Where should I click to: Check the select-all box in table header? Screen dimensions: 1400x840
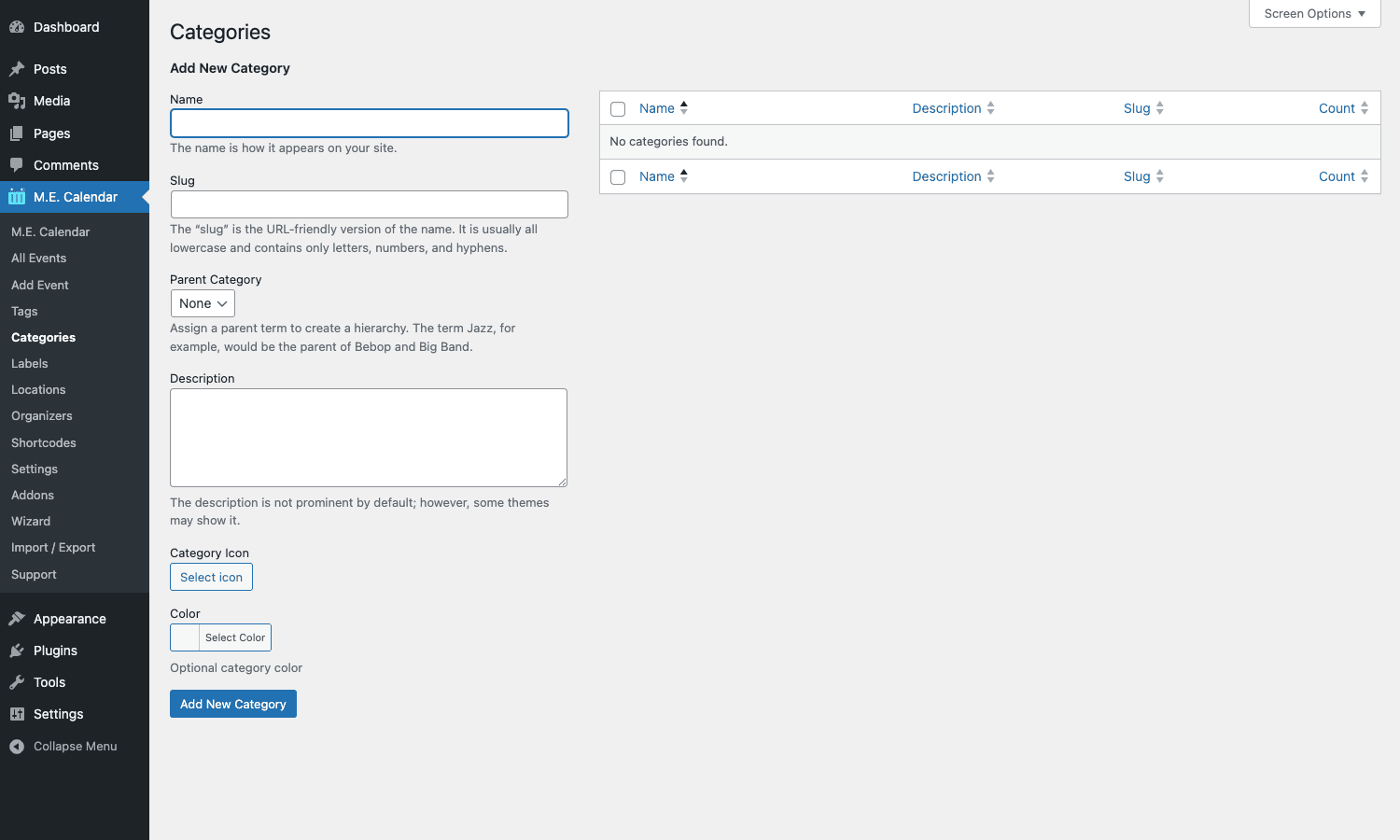pos(618,109)
